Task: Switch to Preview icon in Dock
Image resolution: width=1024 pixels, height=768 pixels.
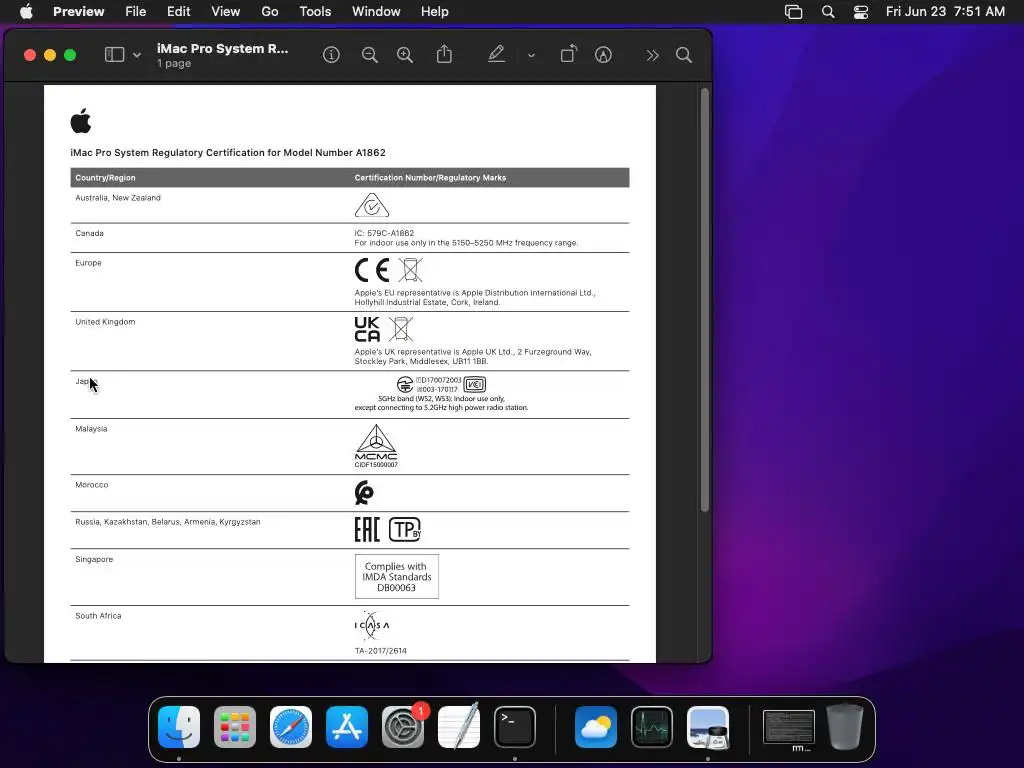Action: [x=708, y=727]
